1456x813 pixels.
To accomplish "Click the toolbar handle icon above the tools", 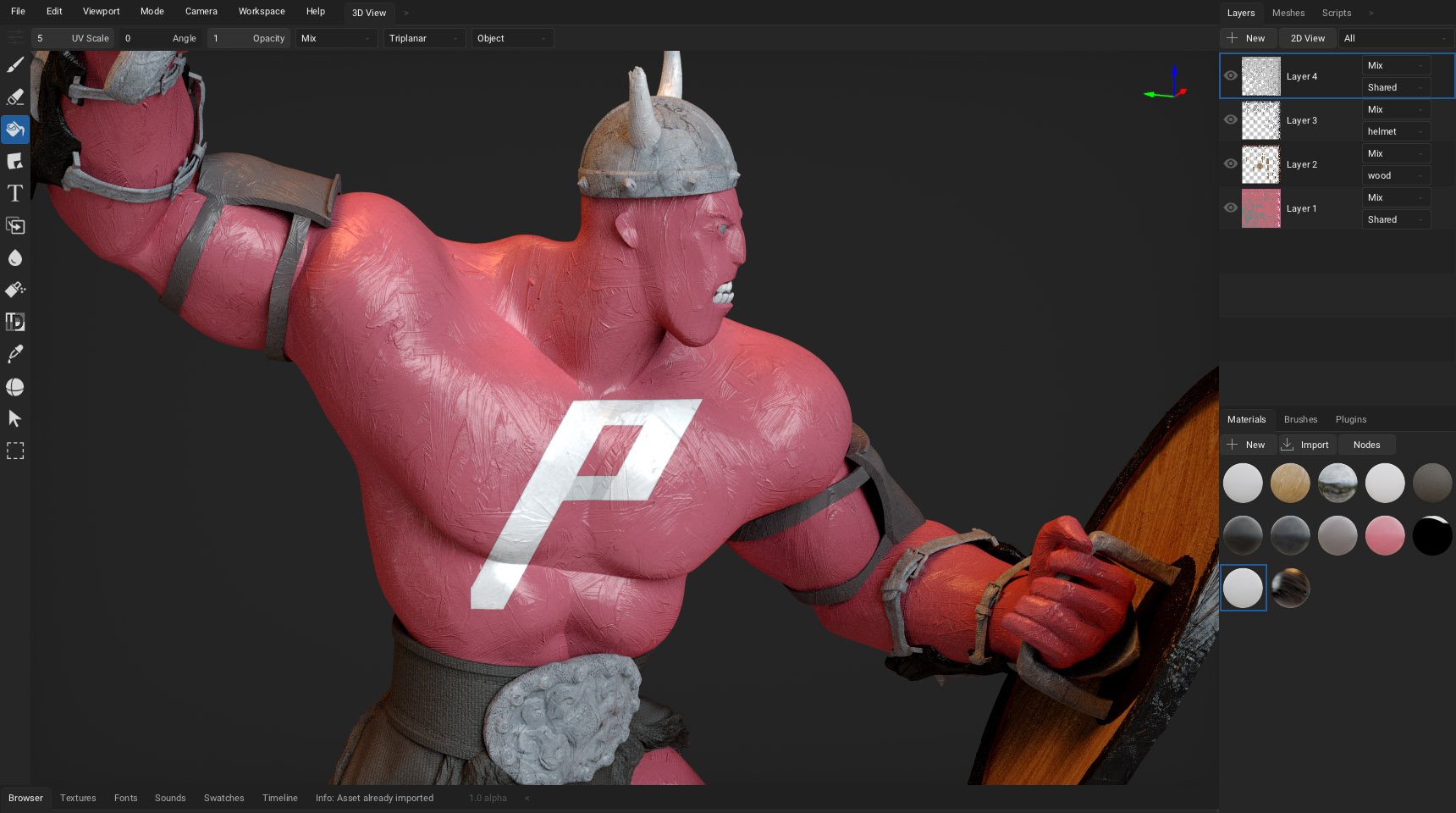I will (15, 38).
